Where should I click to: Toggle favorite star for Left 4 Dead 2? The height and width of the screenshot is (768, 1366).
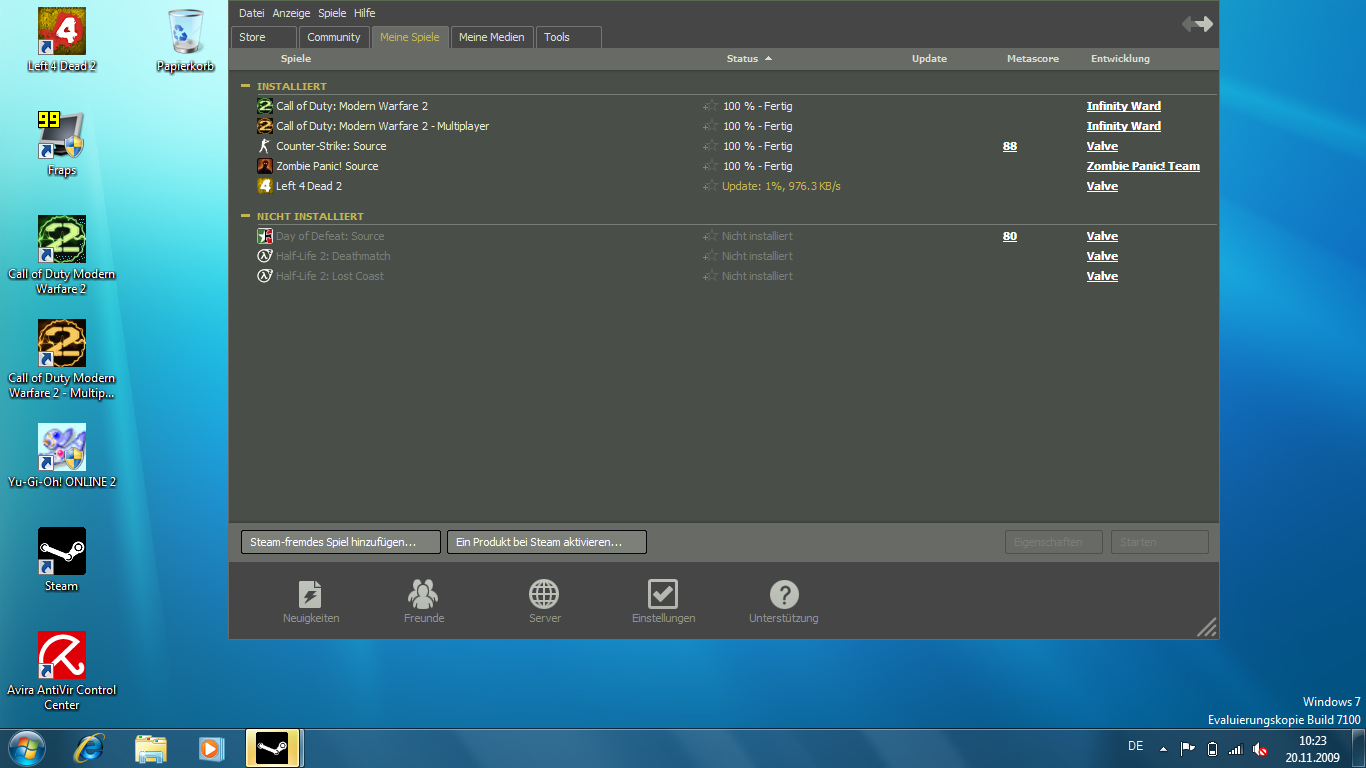[711, 186]
